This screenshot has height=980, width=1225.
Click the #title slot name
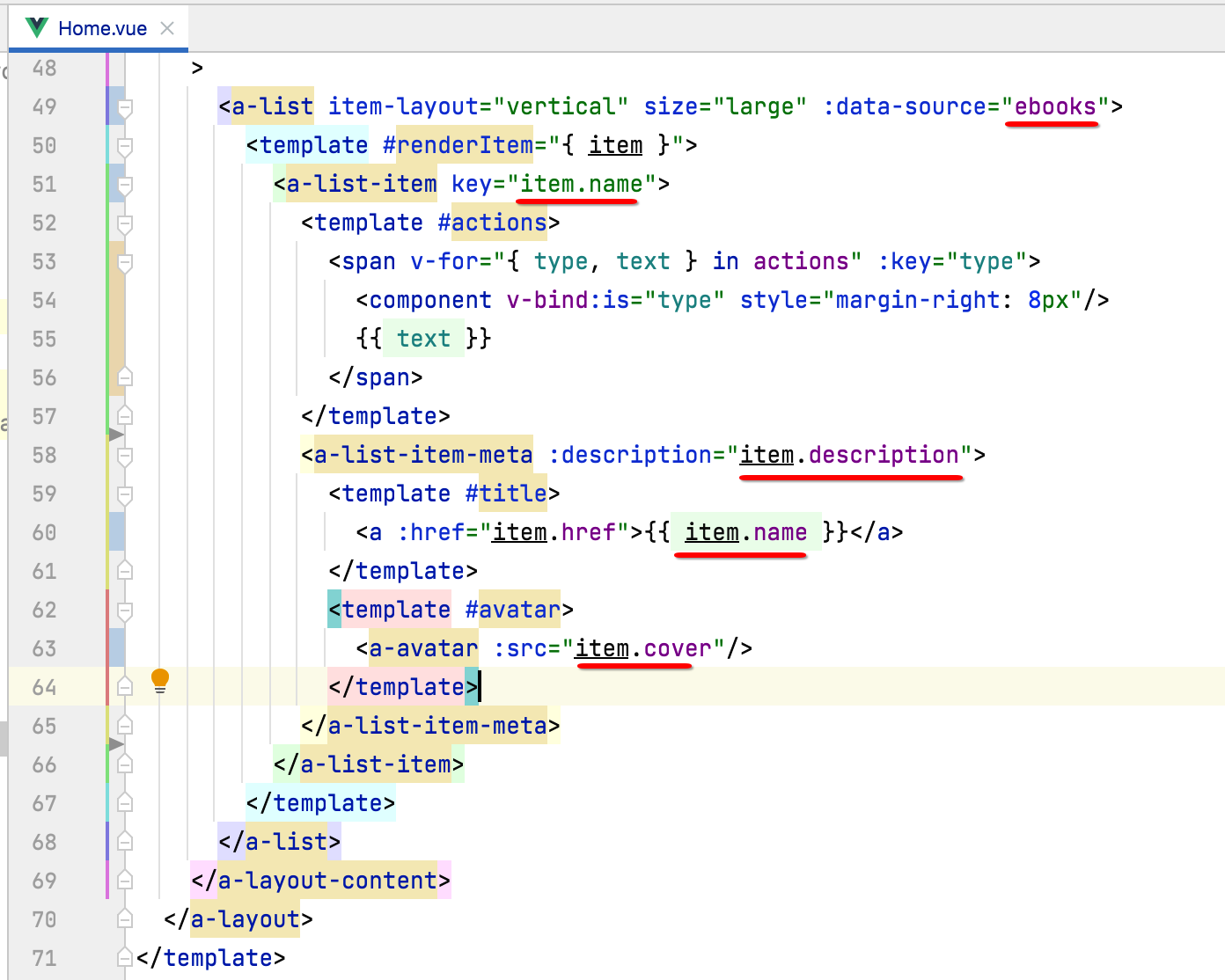(506, 494)
